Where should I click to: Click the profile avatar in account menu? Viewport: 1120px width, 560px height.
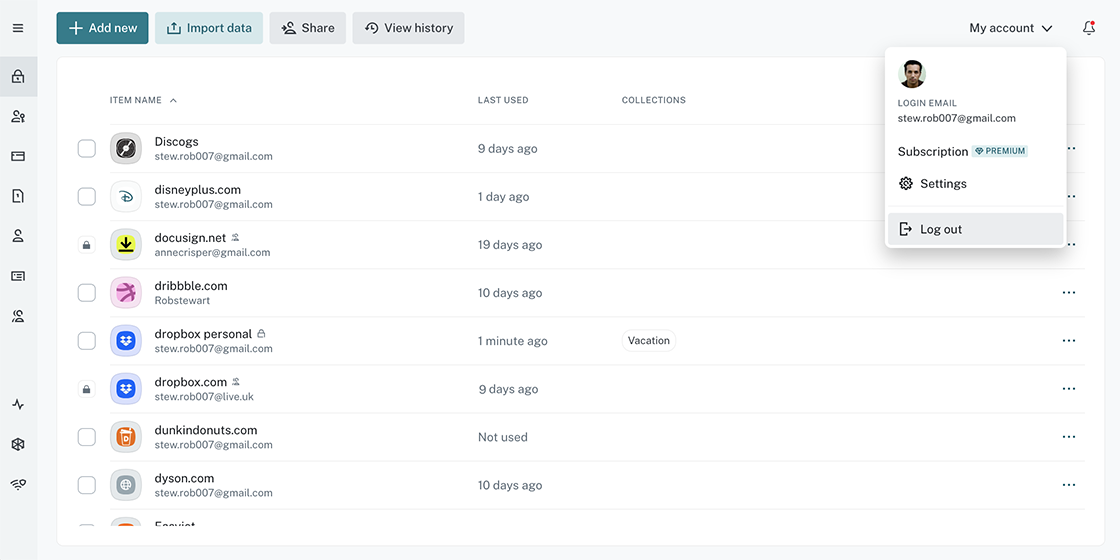[x=912, y=74]
